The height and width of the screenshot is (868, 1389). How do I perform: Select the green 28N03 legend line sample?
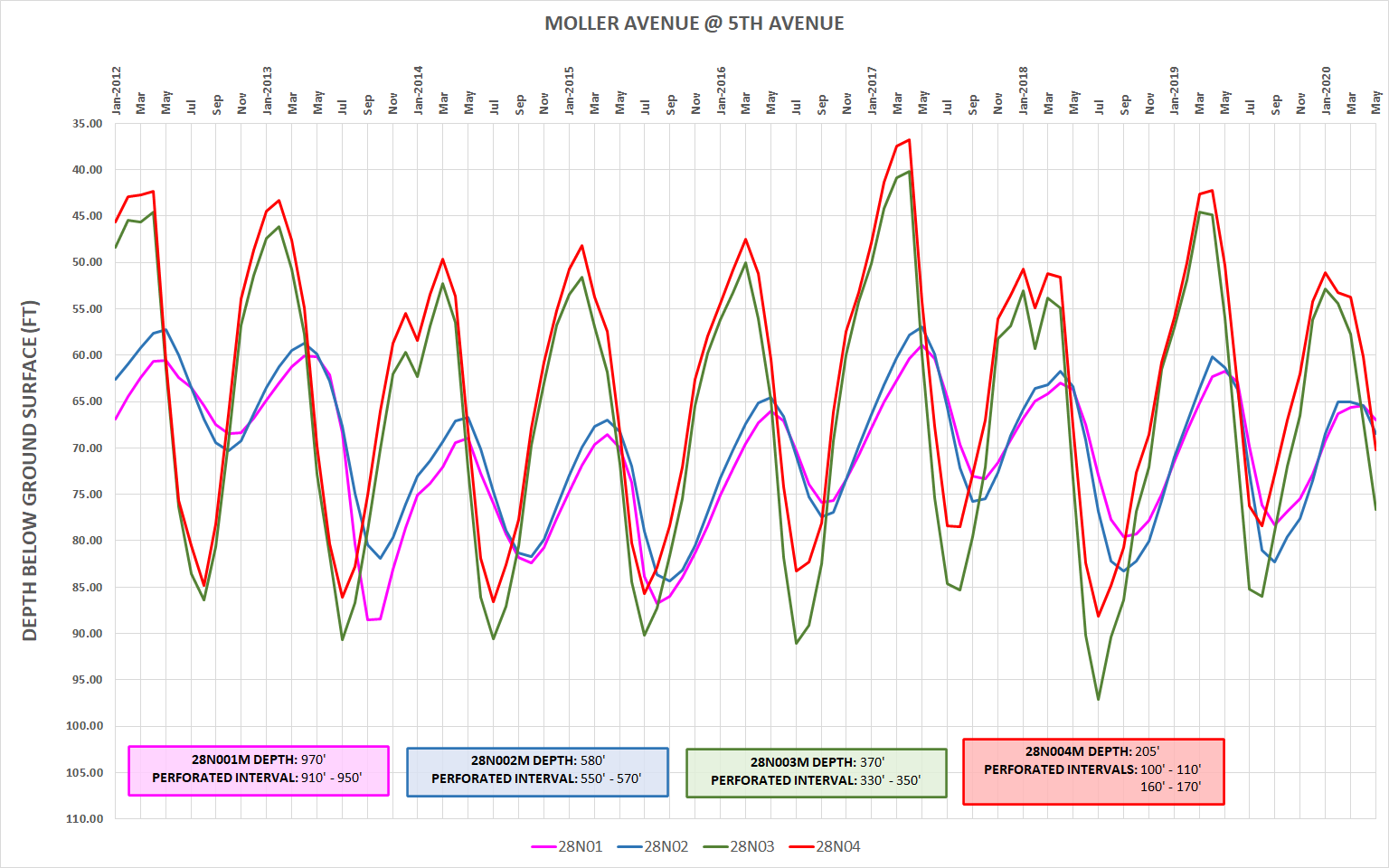click(x=713, y=847)
